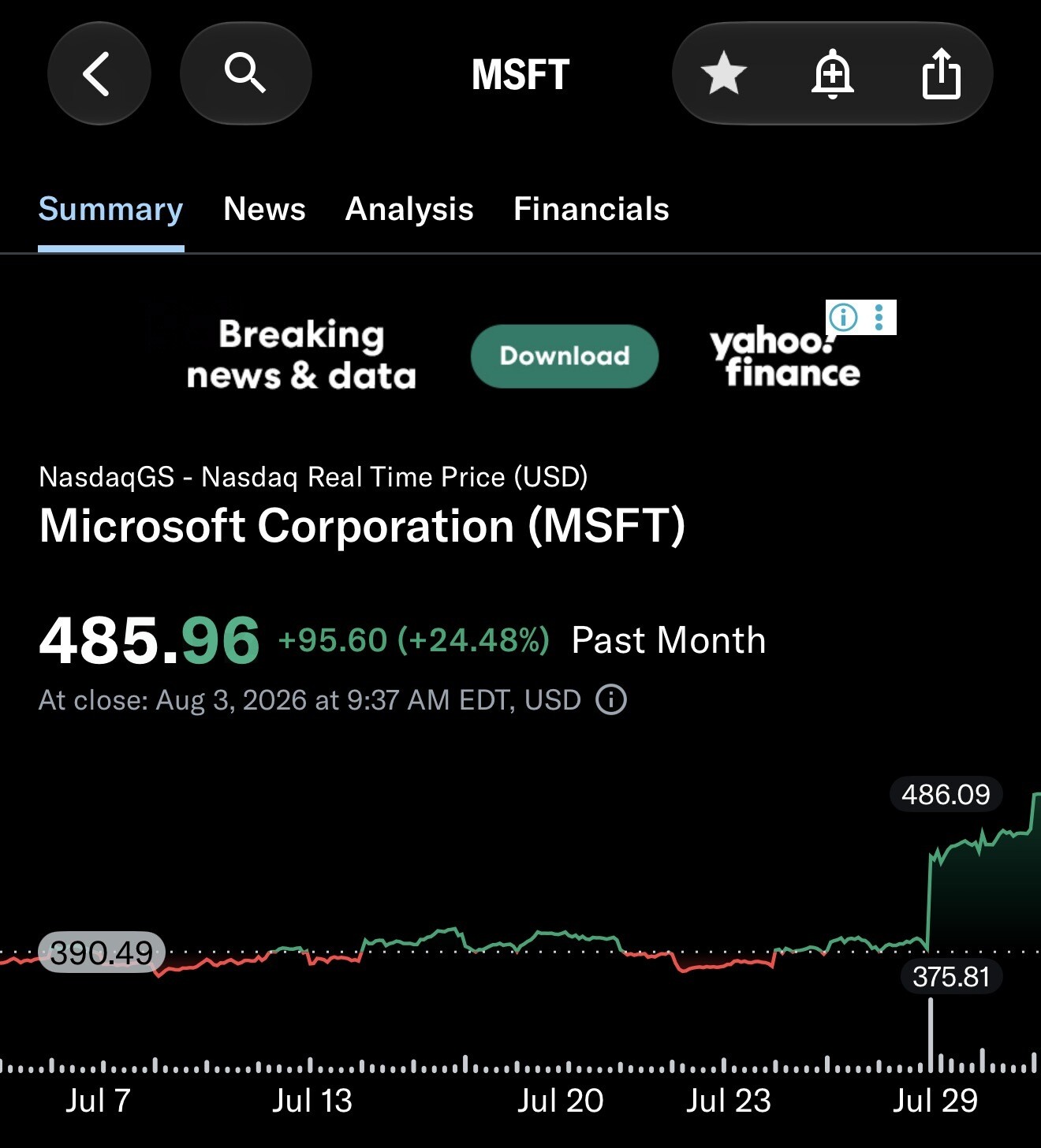Screen dimensions: 1041x1148
Task: Click the green Download button
Action: click(x=565, y=356)
